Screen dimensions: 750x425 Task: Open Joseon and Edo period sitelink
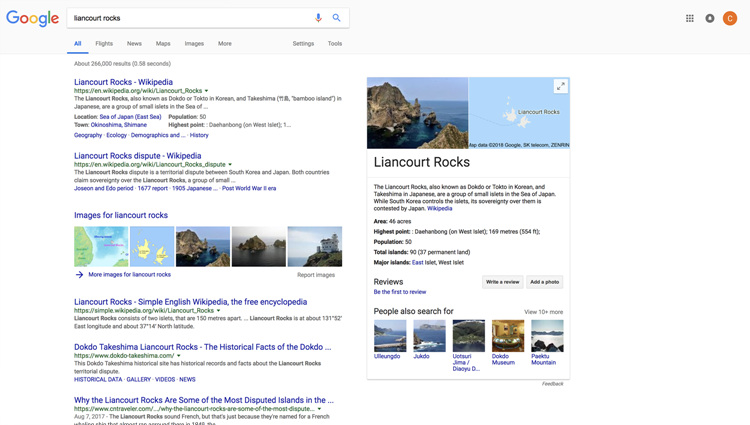(x=104, y=188)
